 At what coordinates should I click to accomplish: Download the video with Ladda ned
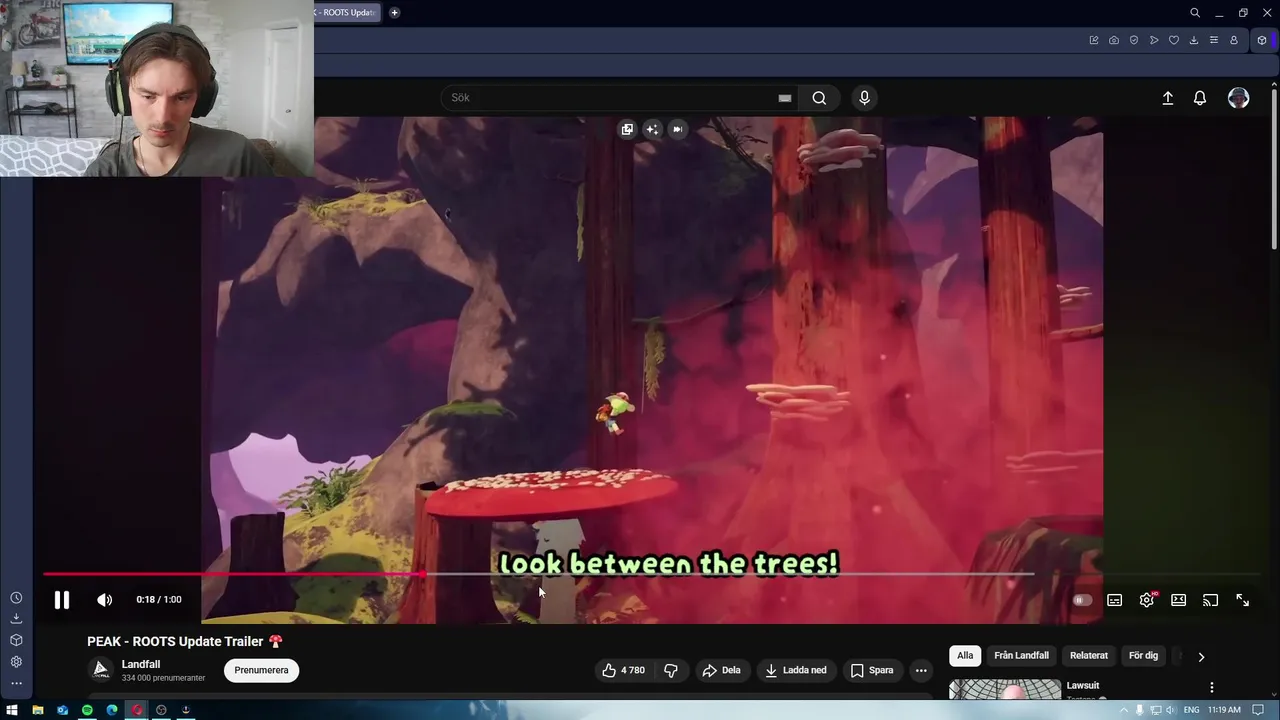pyautogui.click(x=796, y=670)
